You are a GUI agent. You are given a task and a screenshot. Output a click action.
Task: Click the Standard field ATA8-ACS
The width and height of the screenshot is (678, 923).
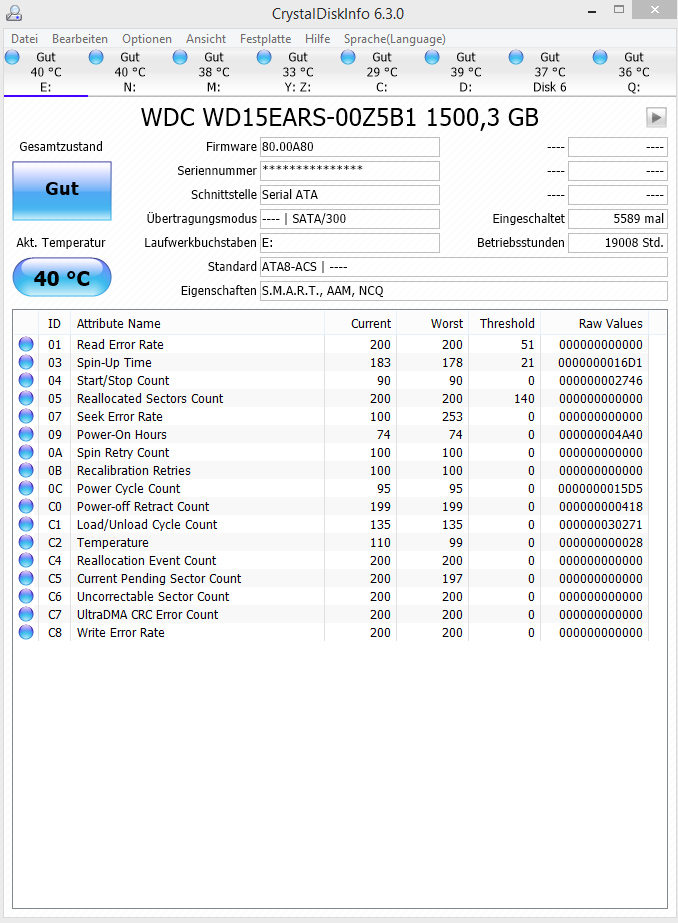[x=464, y=267]
